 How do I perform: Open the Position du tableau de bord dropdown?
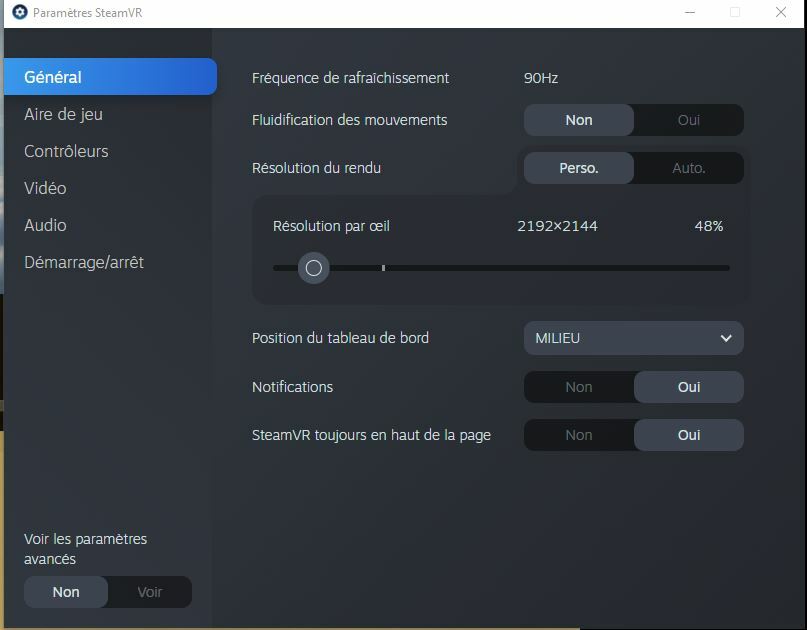634,338
